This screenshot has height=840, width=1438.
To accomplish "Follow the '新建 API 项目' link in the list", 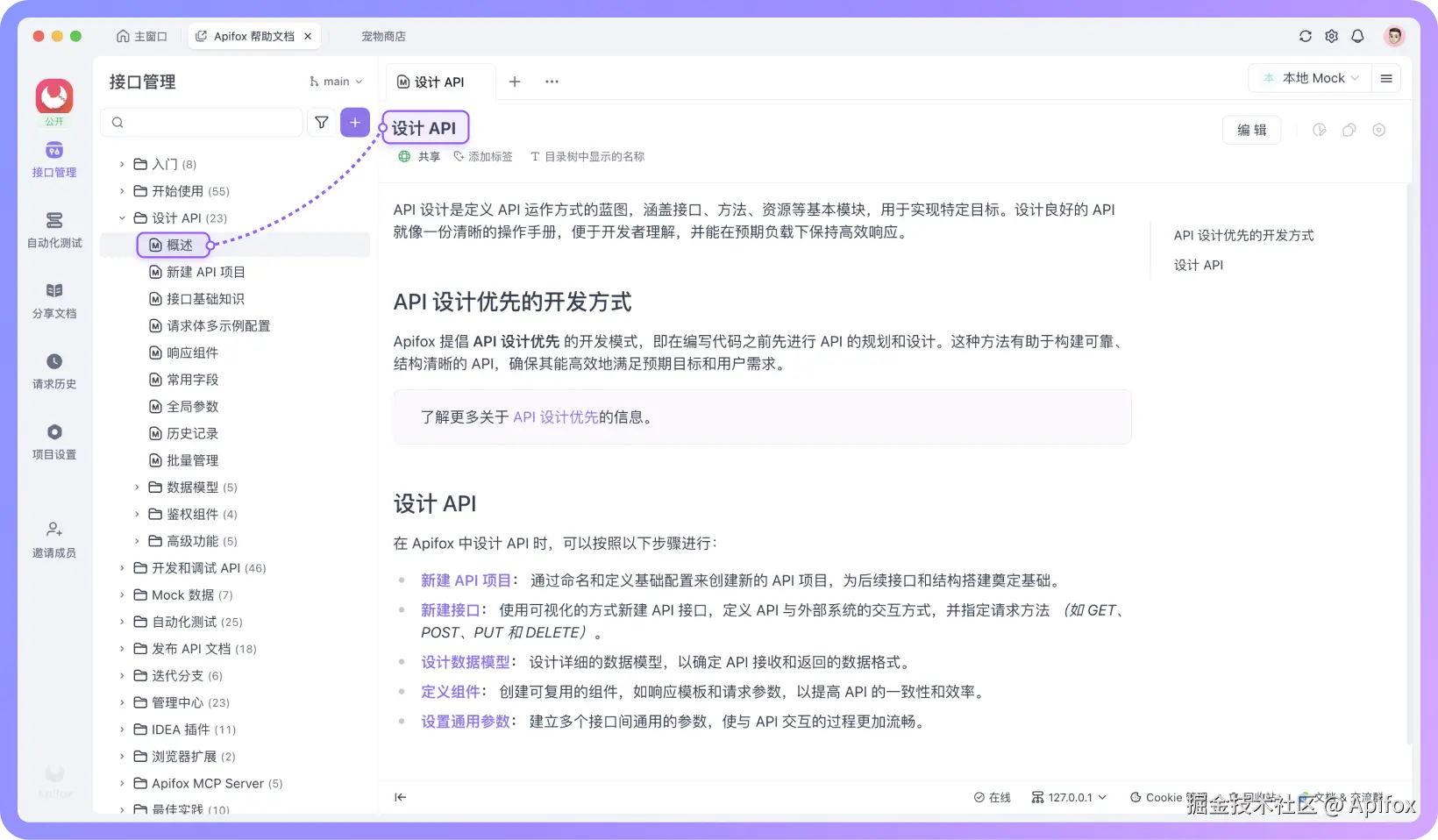I will (466, 580).
